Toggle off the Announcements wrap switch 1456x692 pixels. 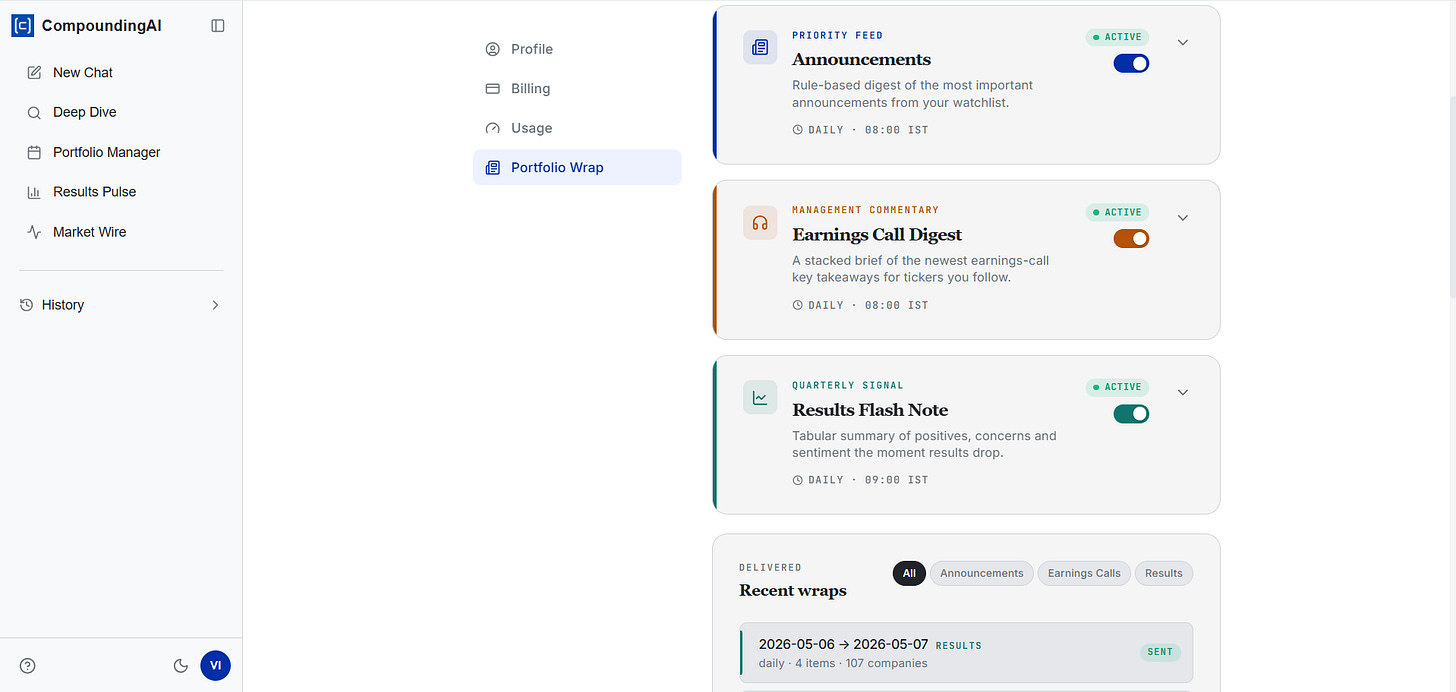pos(1131,63)
